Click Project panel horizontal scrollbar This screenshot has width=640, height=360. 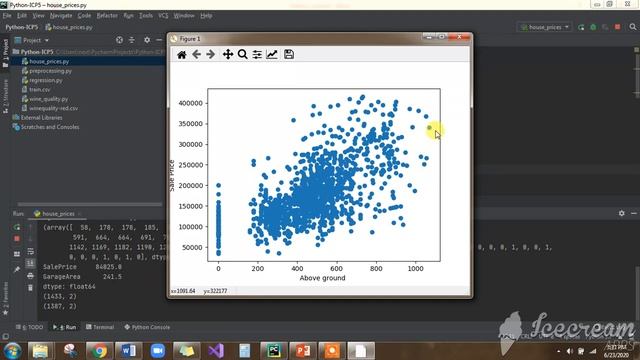(x=90, y=204)
